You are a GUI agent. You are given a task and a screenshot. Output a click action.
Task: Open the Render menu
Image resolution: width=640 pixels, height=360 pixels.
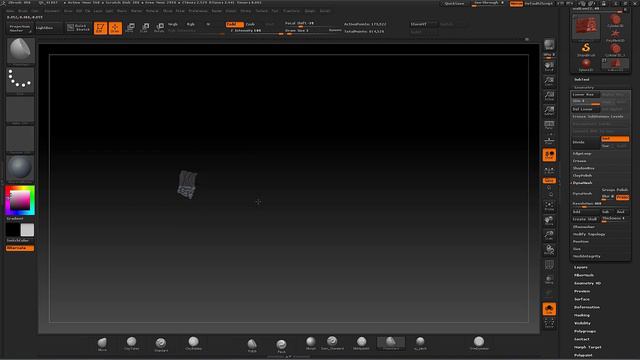coord(217,11)
